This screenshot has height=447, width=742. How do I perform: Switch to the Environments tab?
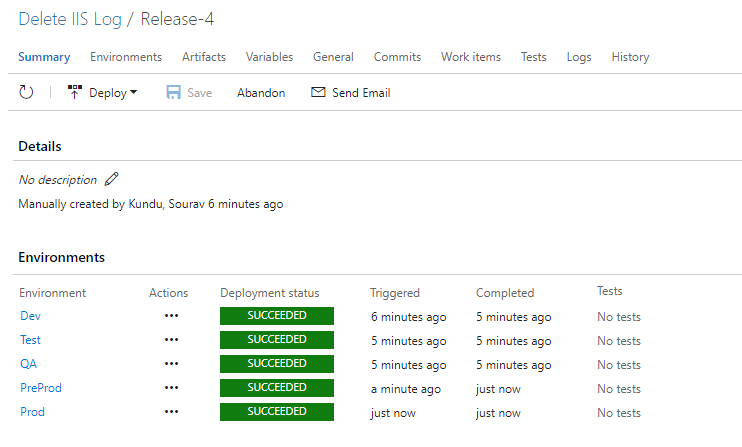pos(126,57)
